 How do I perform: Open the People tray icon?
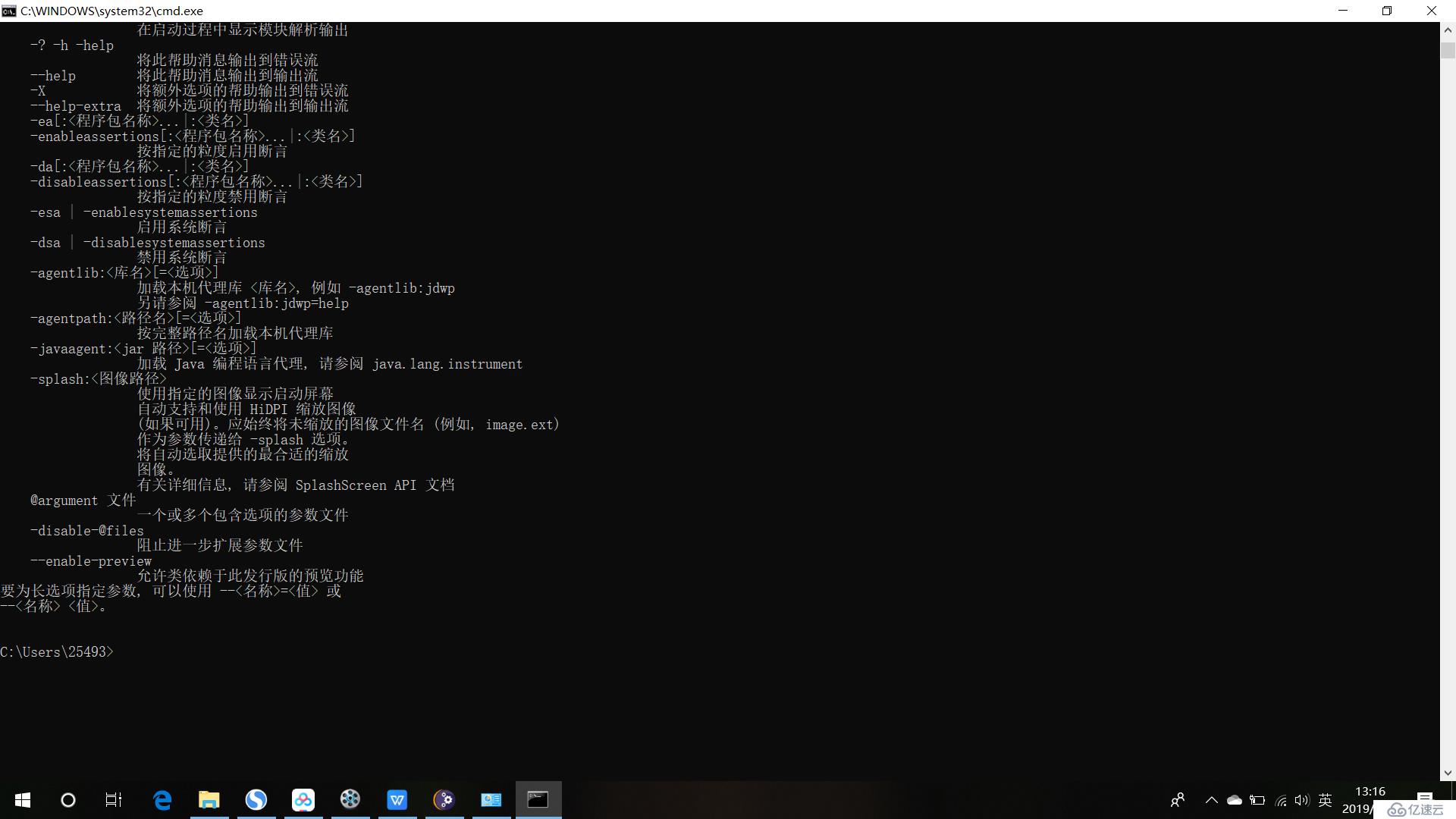tap(1178, 800)
